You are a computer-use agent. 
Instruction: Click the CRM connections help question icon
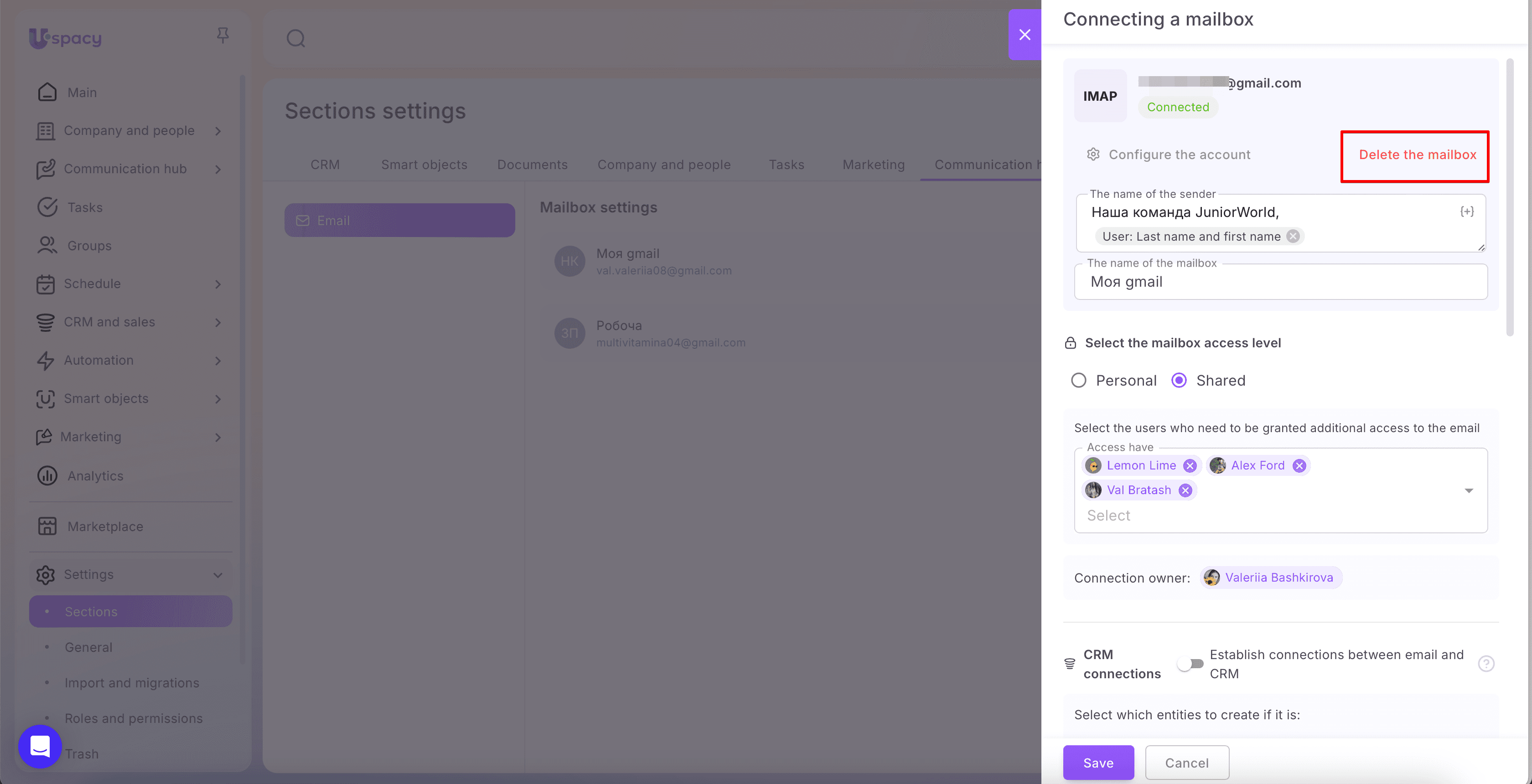[x=1485, y=663]
